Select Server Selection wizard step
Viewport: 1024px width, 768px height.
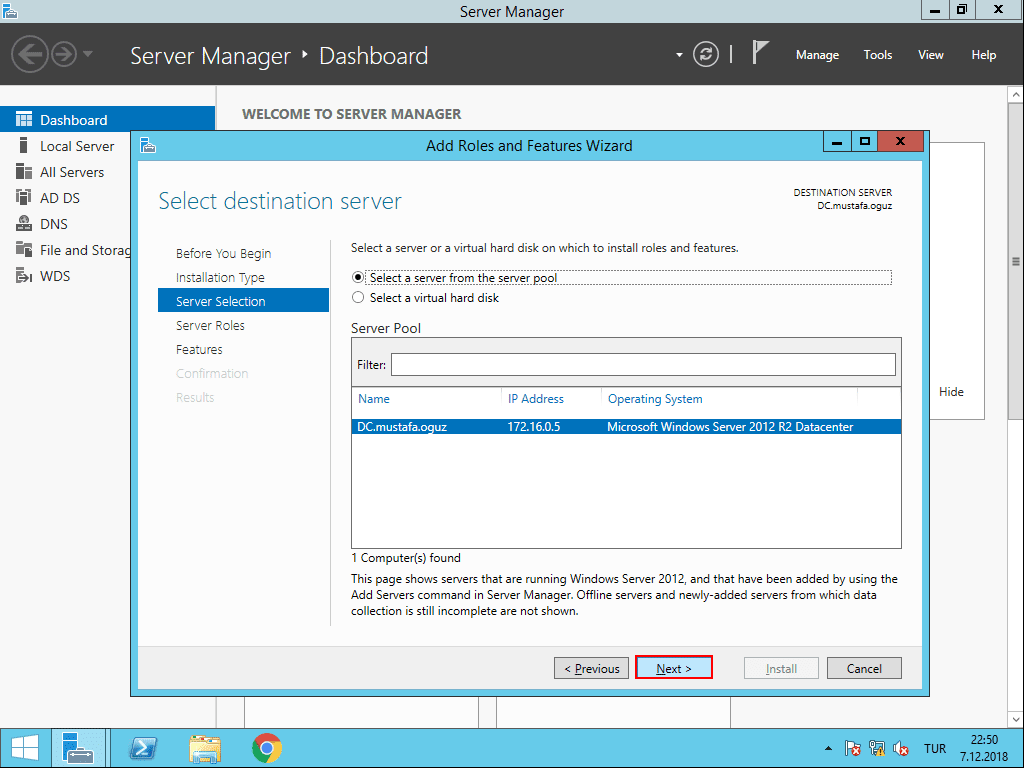click(243, 300)
